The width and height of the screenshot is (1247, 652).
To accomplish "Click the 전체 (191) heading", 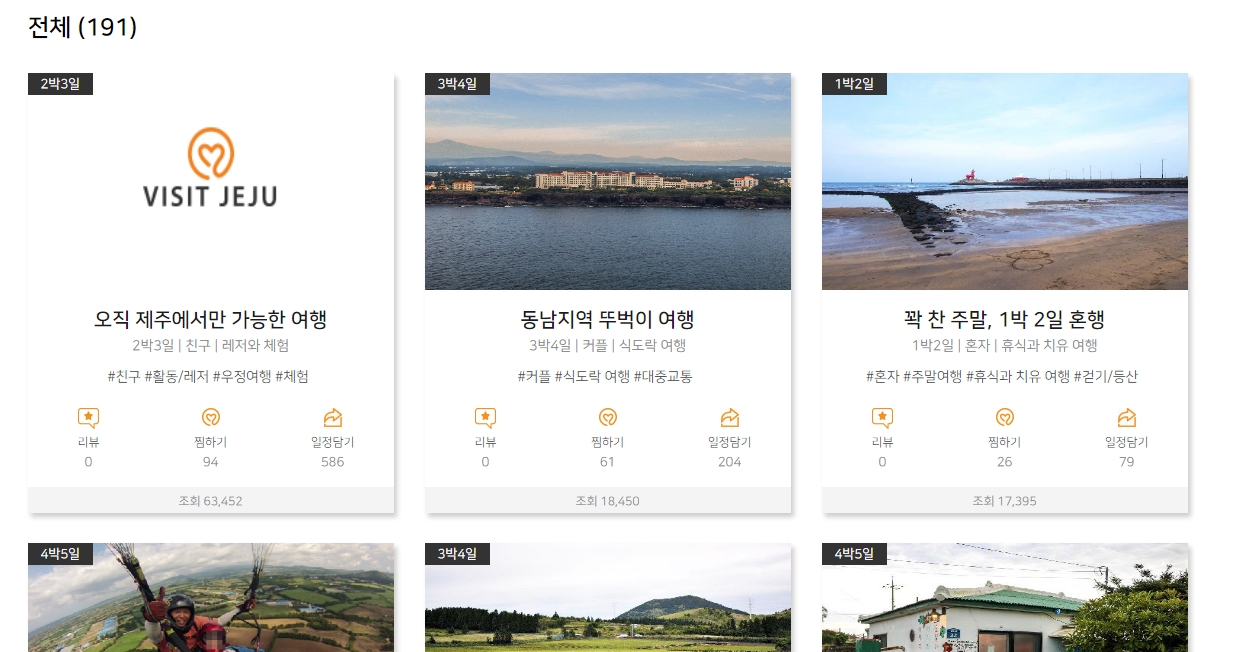I will coord(82,28).
